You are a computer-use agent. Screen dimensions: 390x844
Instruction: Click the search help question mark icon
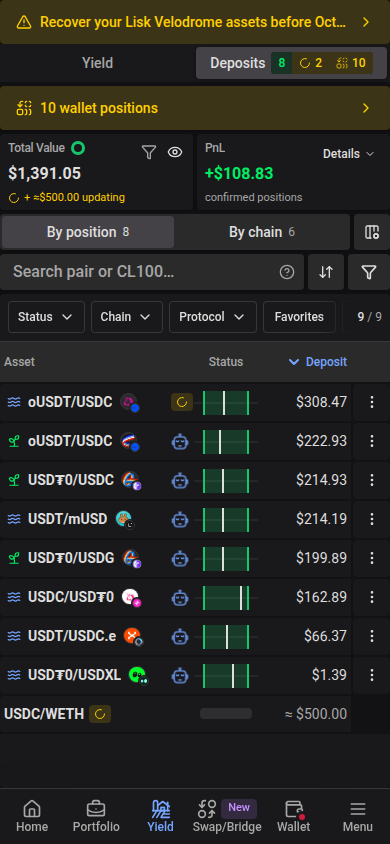[287, 272]
